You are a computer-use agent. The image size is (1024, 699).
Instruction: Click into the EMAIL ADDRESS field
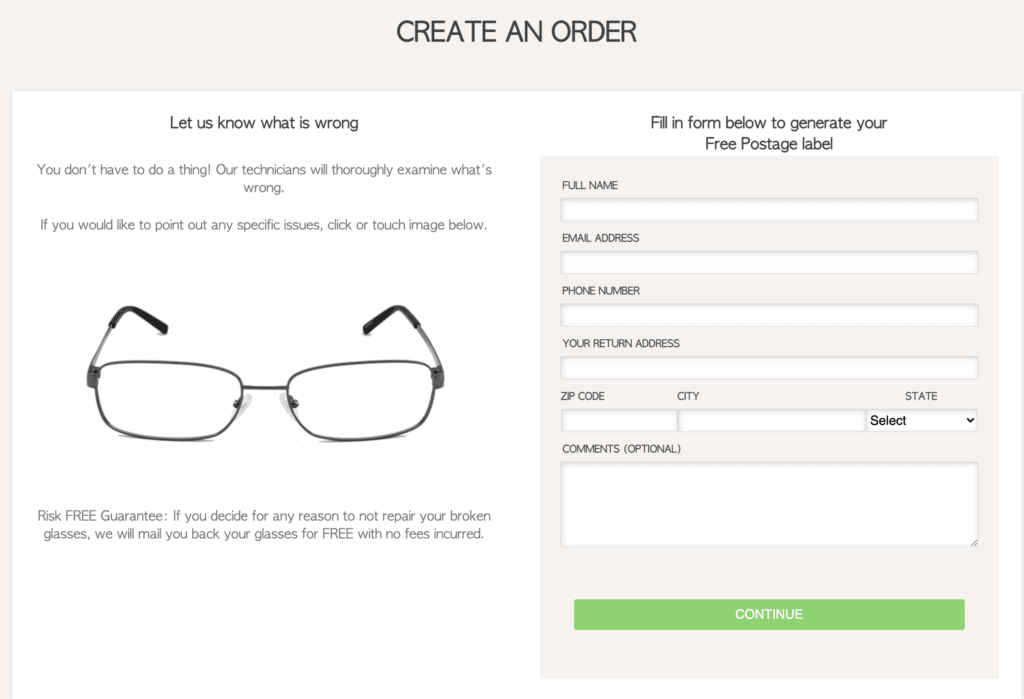768,262
